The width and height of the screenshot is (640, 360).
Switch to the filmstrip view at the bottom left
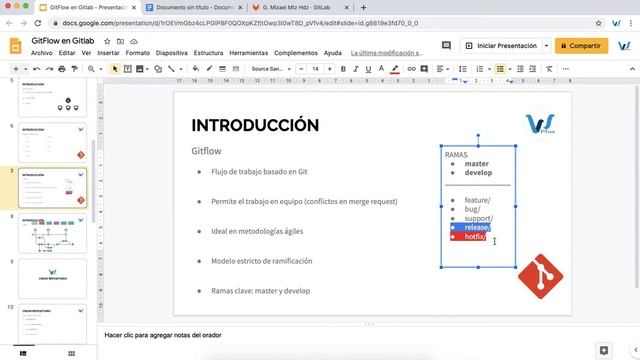tap(23, 353)
